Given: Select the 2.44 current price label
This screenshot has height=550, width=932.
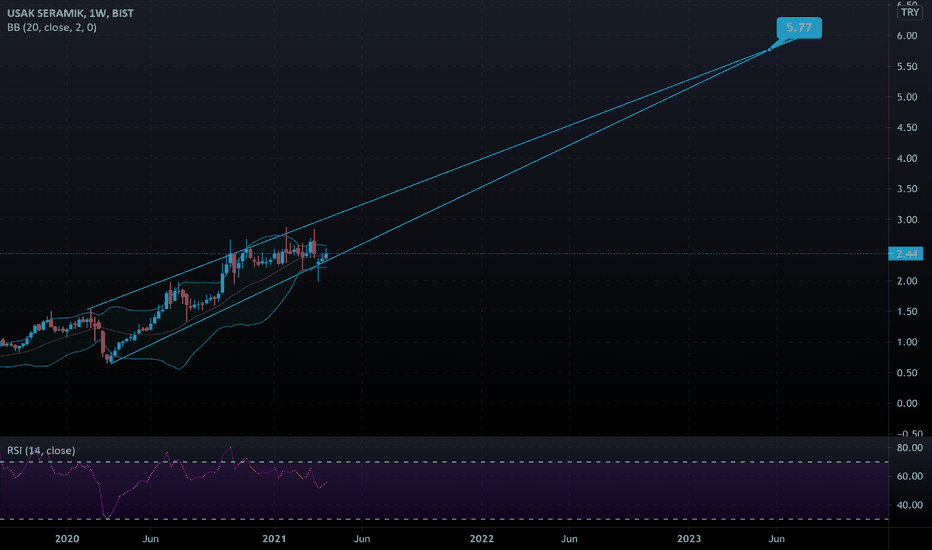Looking at the screenshot, I should click(x=906, y=254).
